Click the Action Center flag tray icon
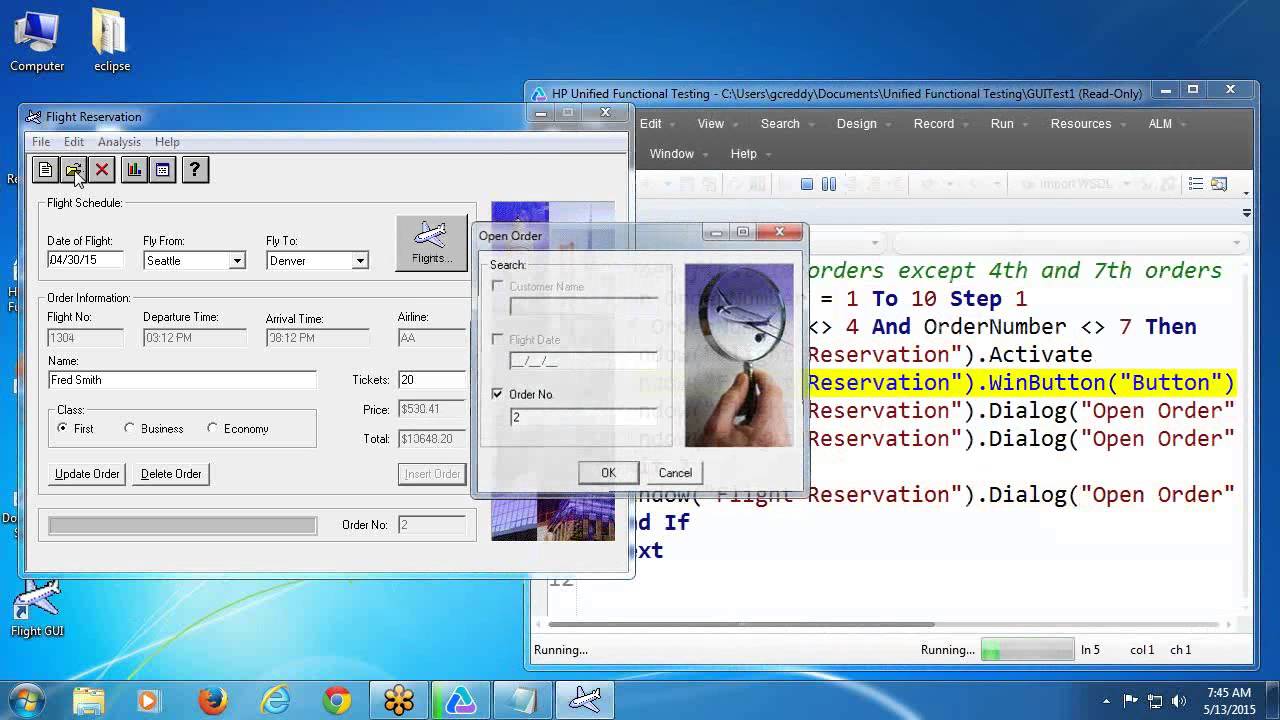The height and width of the screenshot is (720, 1280). pos(1131,701)
